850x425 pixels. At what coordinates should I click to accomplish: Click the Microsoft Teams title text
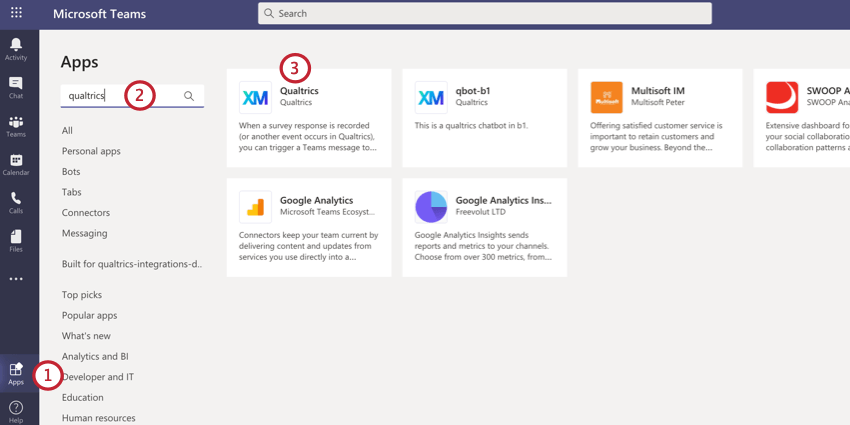click(99, 14)
